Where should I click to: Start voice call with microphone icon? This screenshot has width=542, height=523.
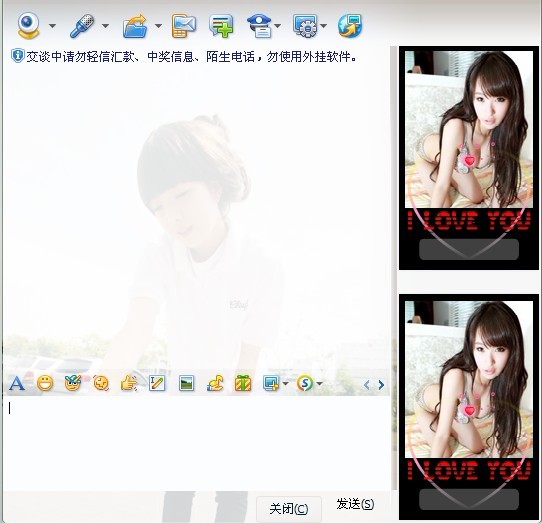[x=82, y=26]
